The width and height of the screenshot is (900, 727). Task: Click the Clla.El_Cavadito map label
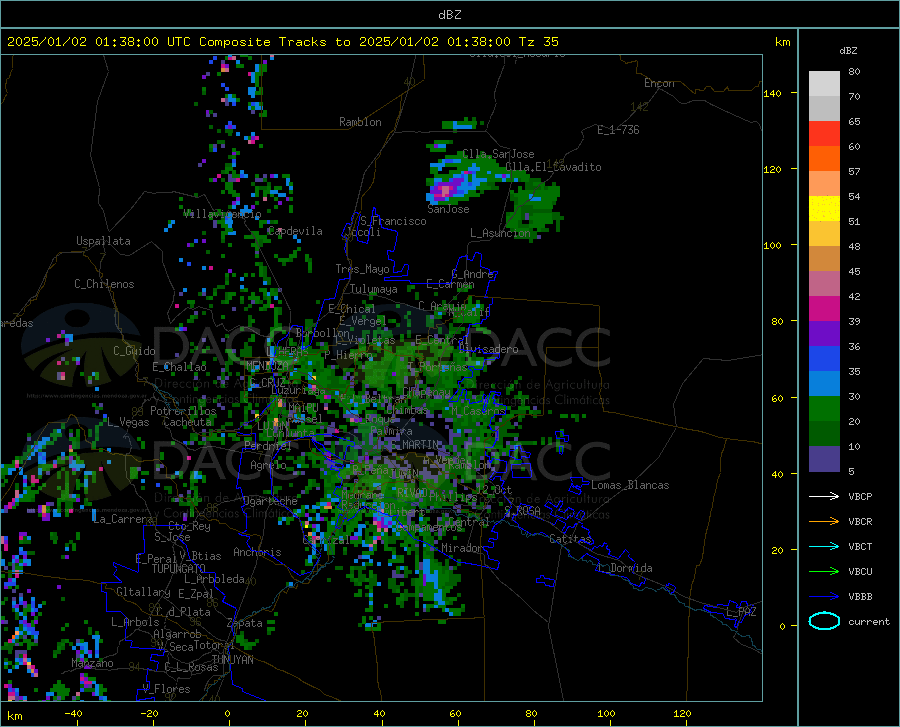tap(553, 167)
